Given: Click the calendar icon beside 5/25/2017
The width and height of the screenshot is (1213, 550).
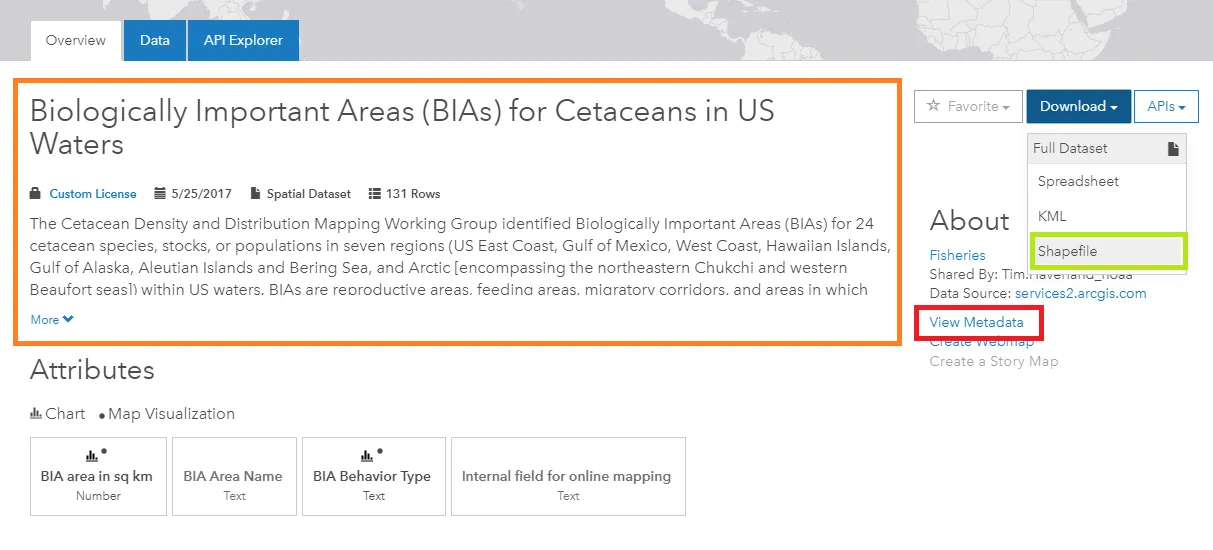Looking at the screenshot, I should pos(160,194).
